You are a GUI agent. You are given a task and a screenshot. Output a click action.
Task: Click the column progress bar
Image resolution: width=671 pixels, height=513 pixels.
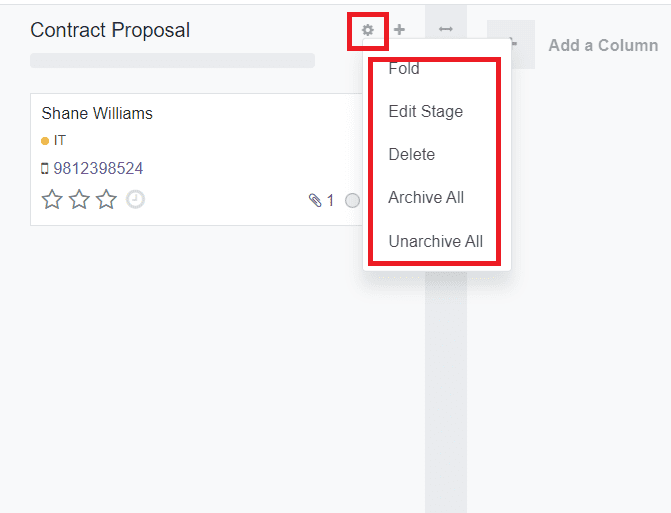click(172, 60)
